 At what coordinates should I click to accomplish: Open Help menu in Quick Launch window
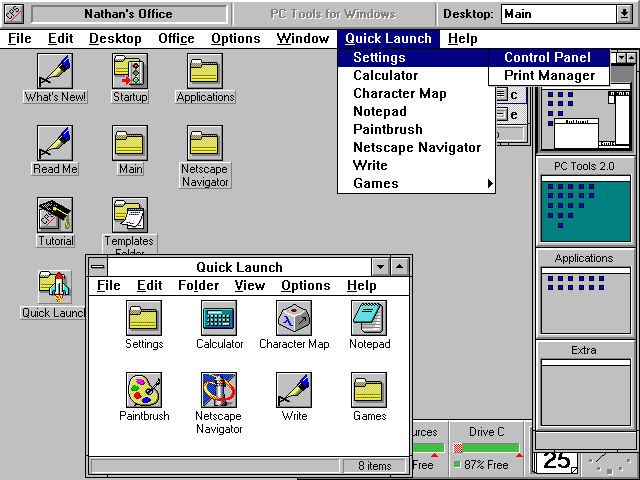pyautogui.click(x=362, y=285)
